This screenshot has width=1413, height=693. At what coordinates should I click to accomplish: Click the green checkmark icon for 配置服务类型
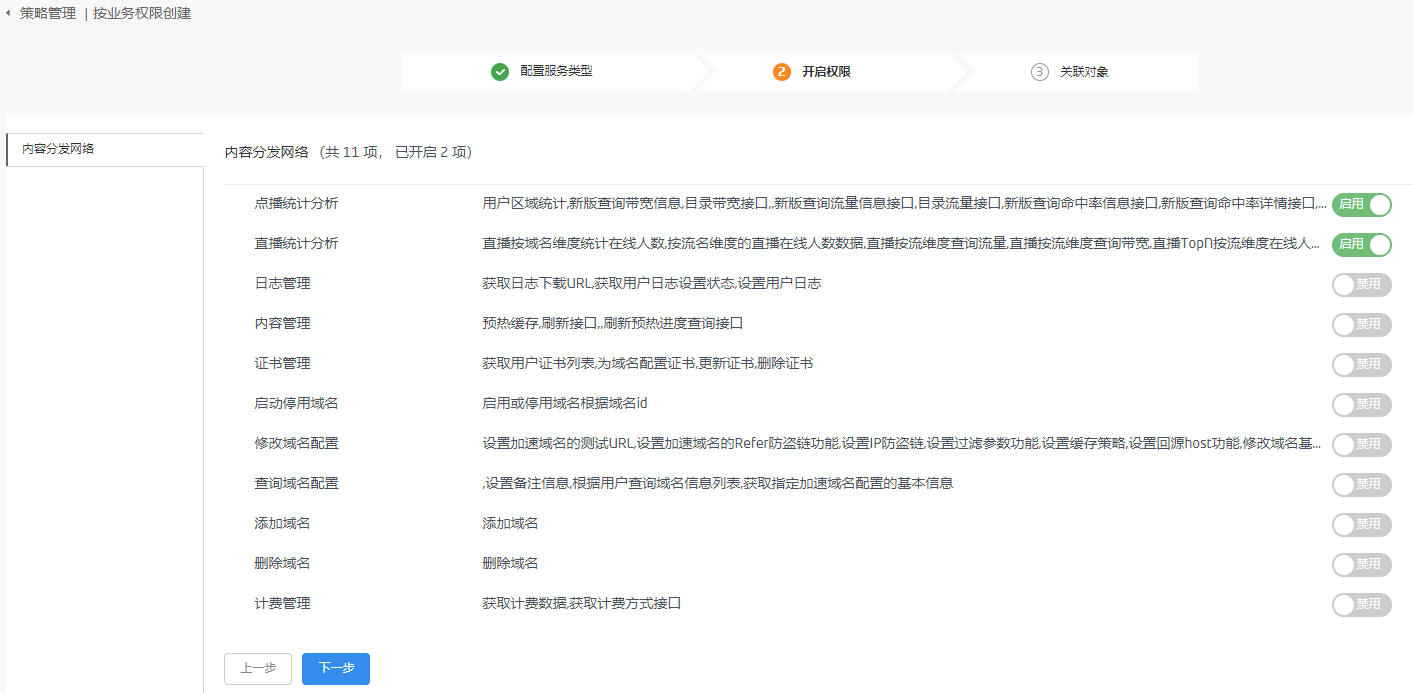[500, 72]
